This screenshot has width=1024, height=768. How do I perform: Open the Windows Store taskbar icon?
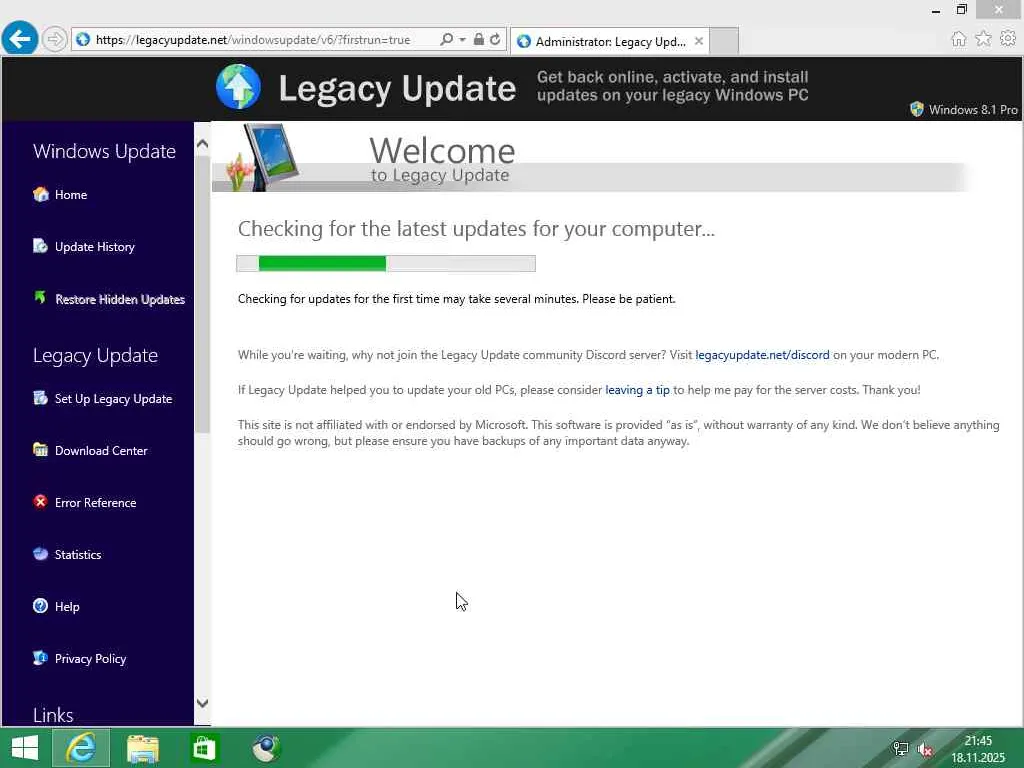pyautogui.click(x=204, y=748)
